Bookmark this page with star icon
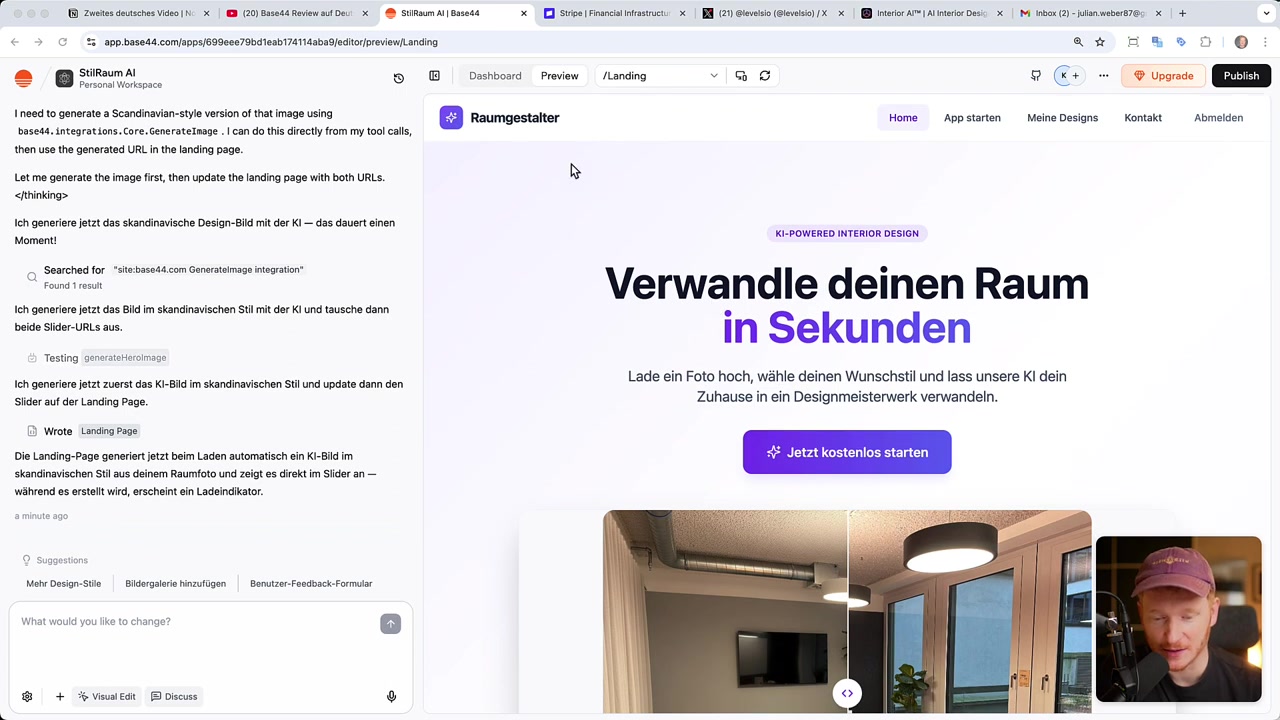This screenshot has width=1280, height=720. coord(1100,42)
